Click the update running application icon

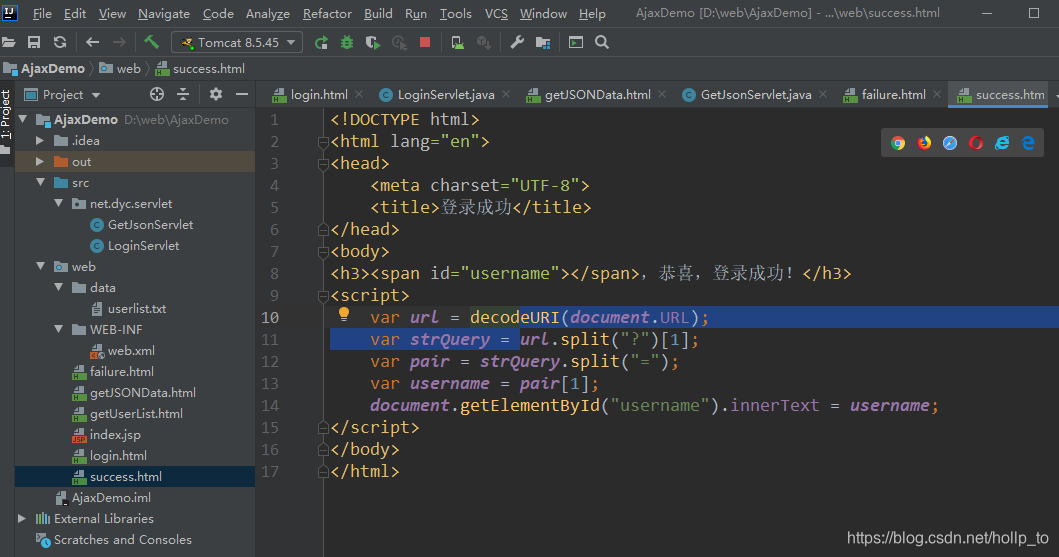(x=457, y=43)
